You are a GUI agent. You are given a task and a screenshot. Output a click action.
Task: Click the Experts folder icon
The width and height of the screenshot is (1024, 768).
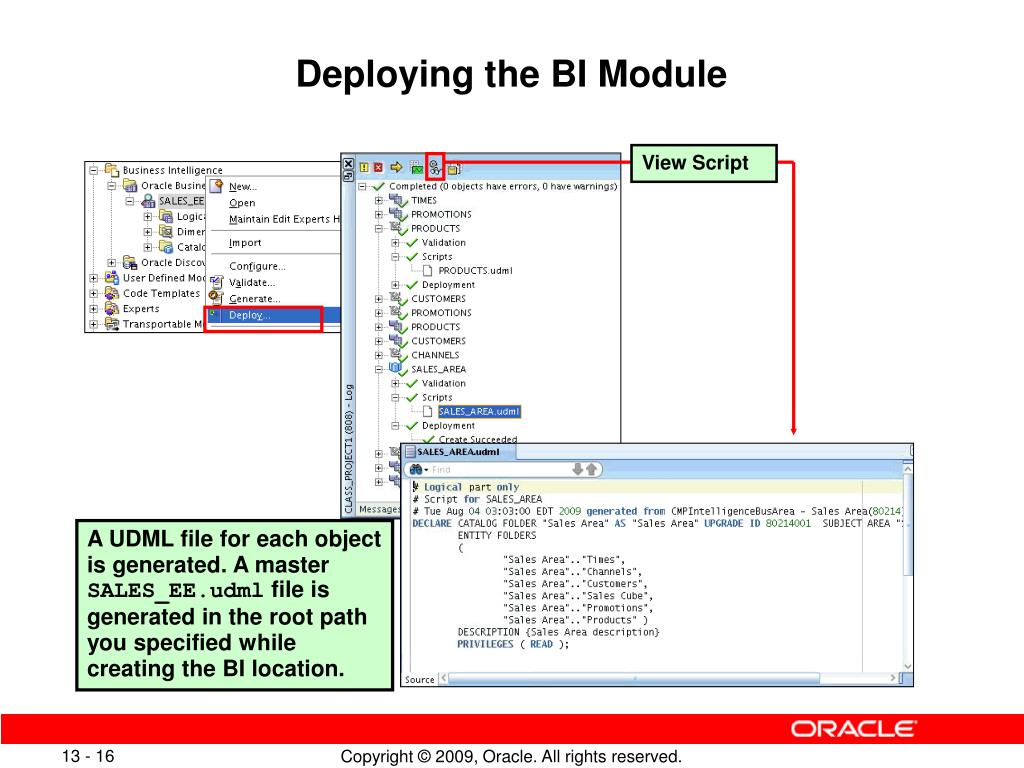point(112,308)
